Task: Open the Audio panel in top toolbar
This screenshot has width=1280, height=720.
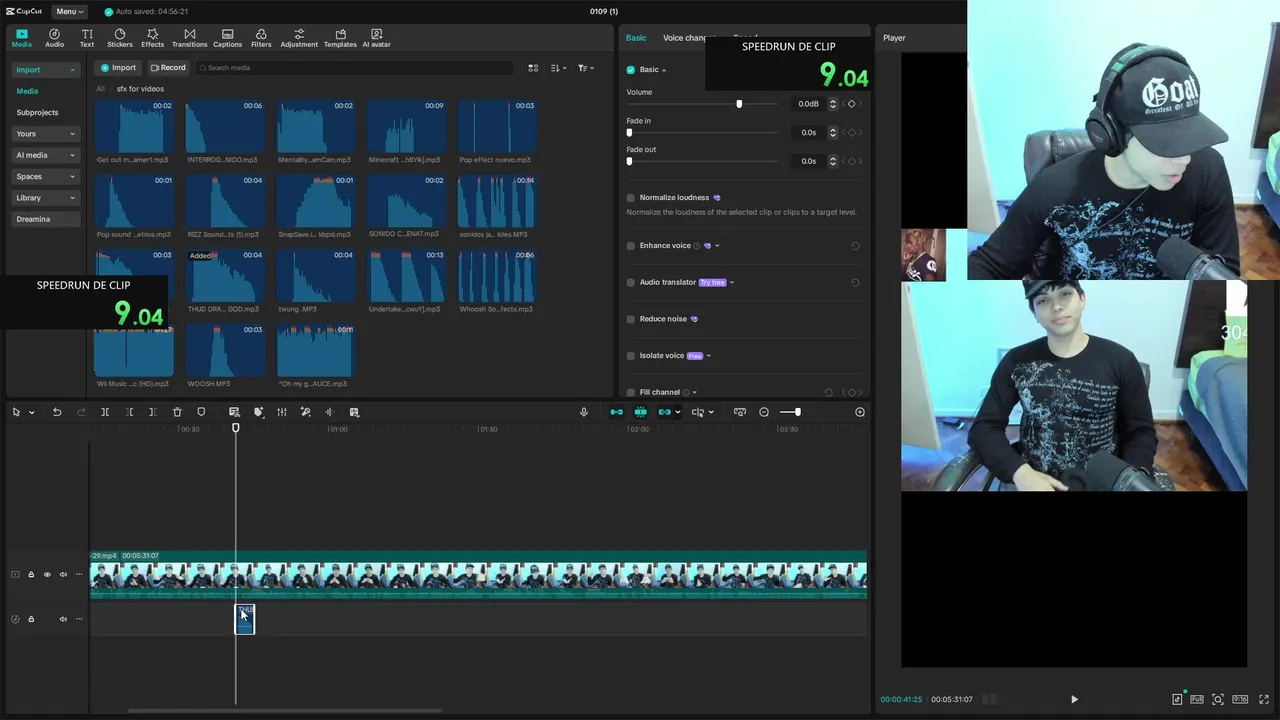Action: [54, 38]
